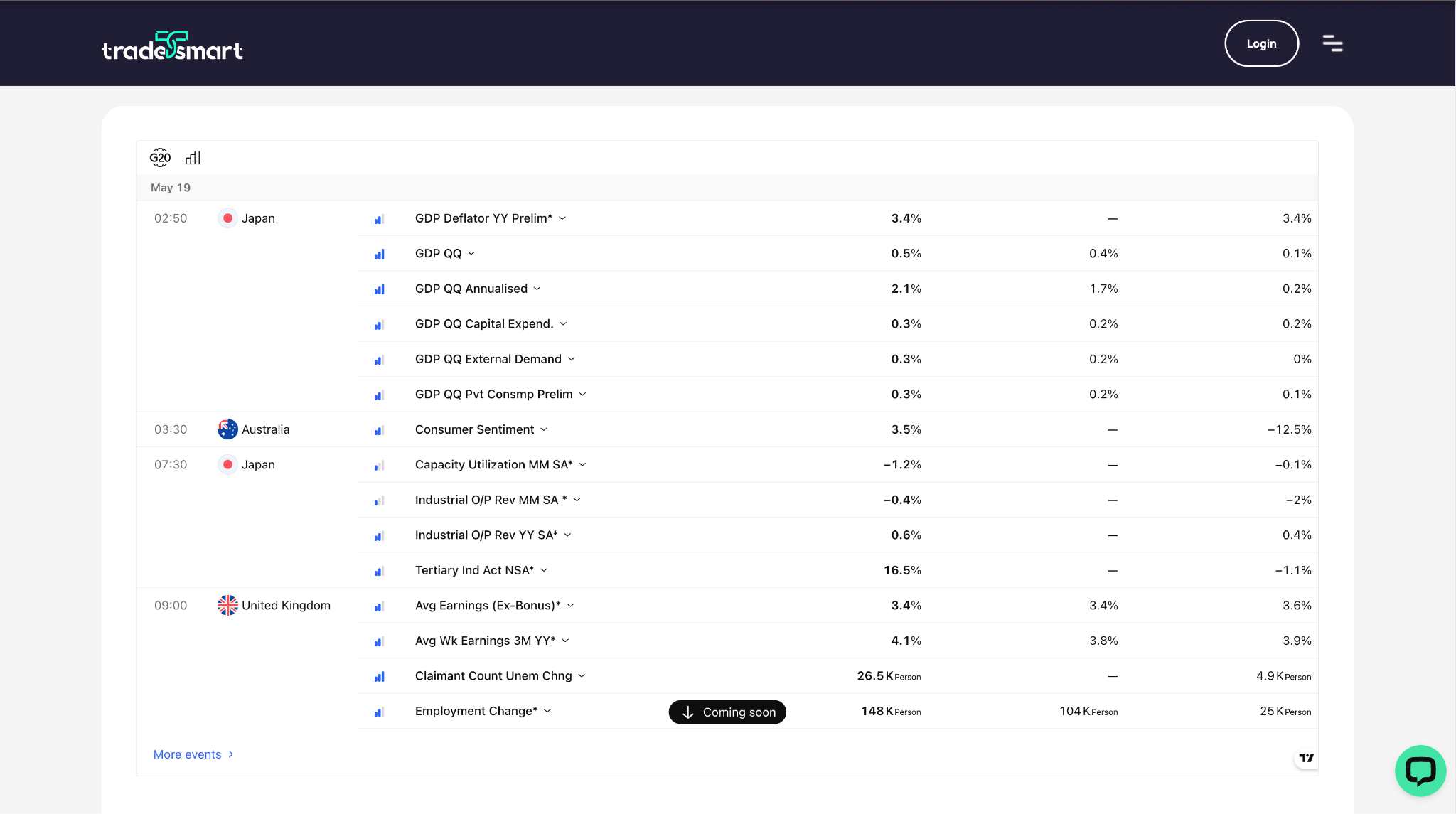The width and height of the screenshot is (1456, 814).
Task: Click the GDP QQ Pvt Consmp Prelim text
Action: pos(494,395)
